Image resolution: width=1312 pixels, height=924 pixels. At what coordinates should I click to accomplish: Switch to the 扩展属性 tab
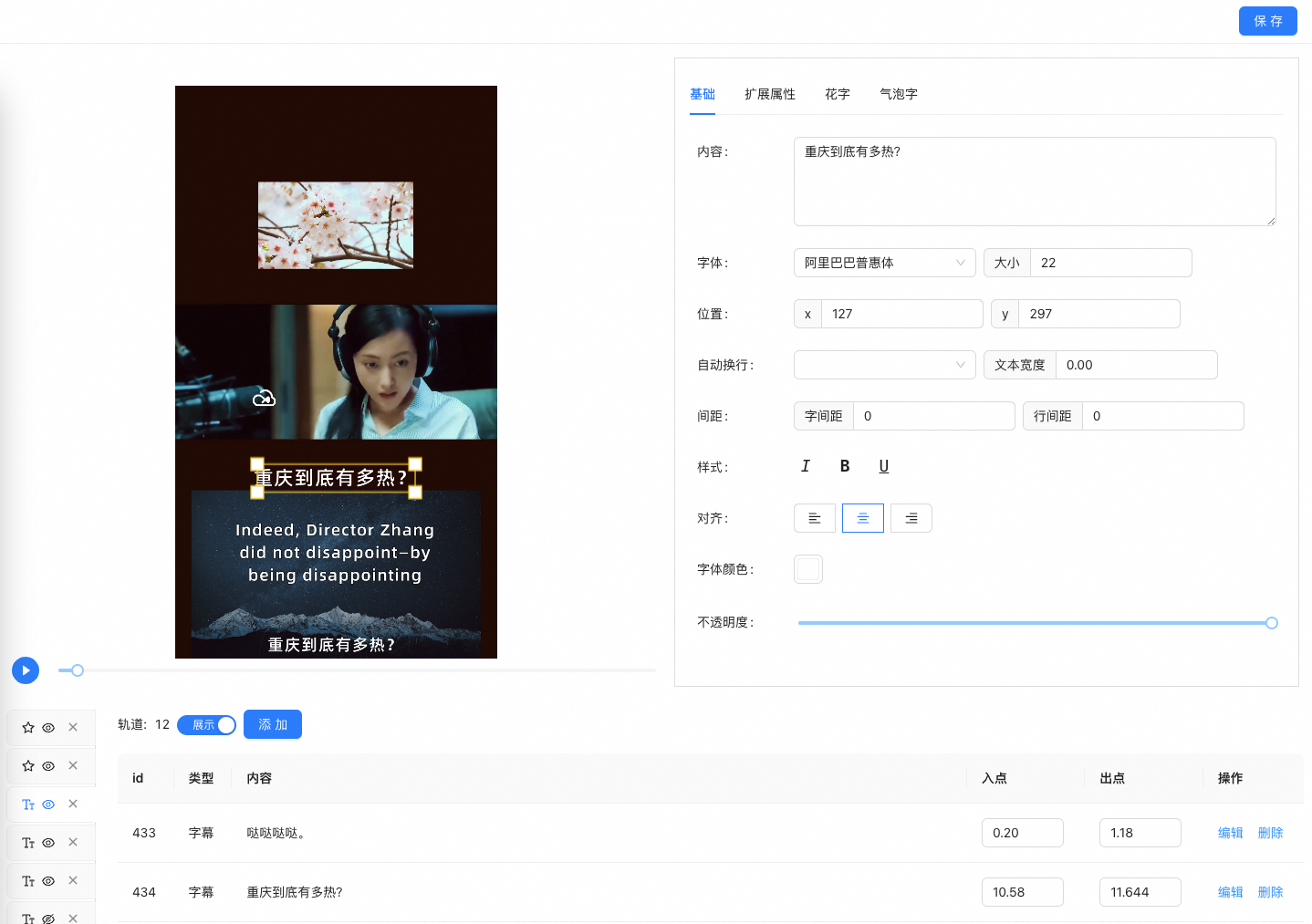[x=769, y=94]
